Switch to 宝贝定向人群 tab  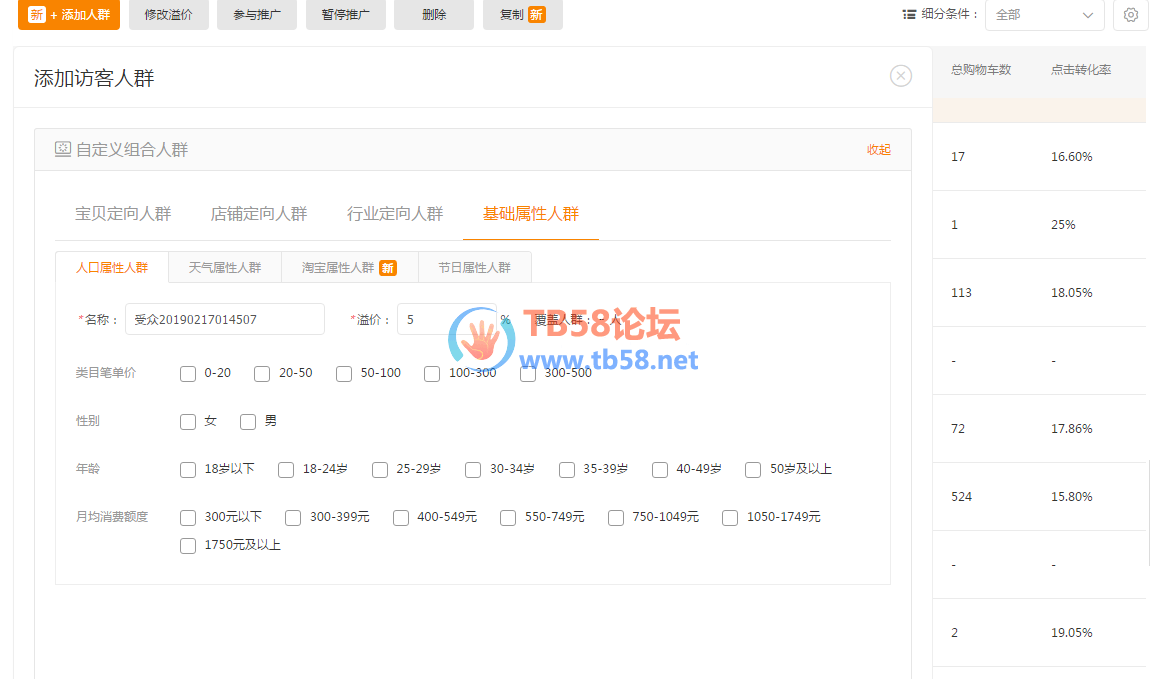123,214
